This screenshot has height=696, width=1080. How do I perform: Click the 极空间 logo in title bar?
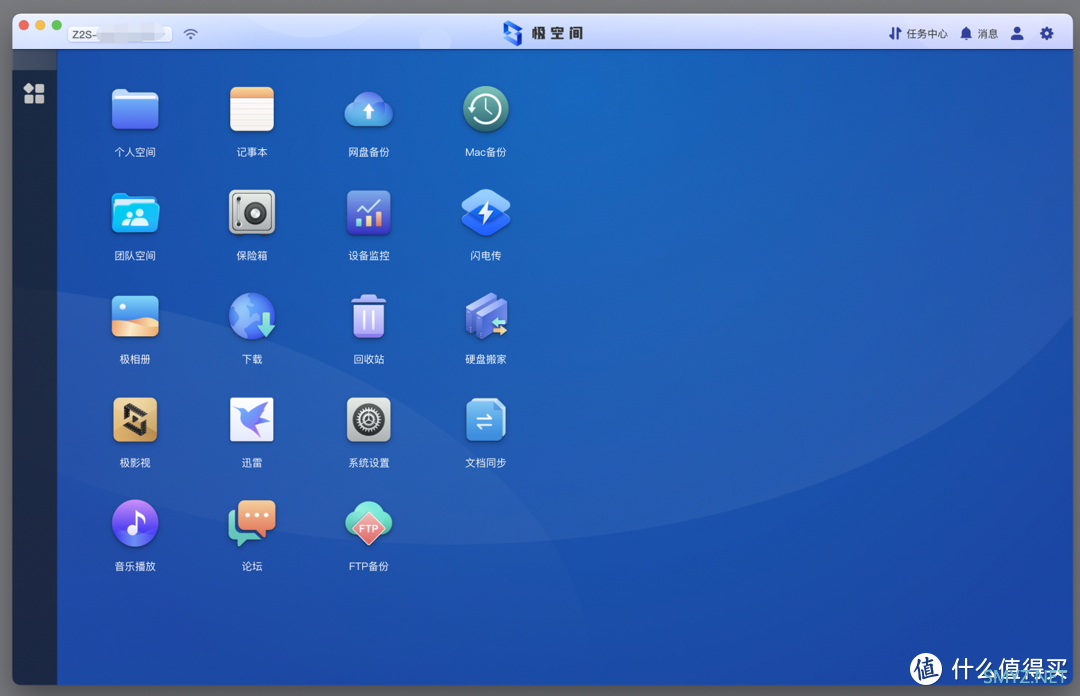click(x=543, y=32)
